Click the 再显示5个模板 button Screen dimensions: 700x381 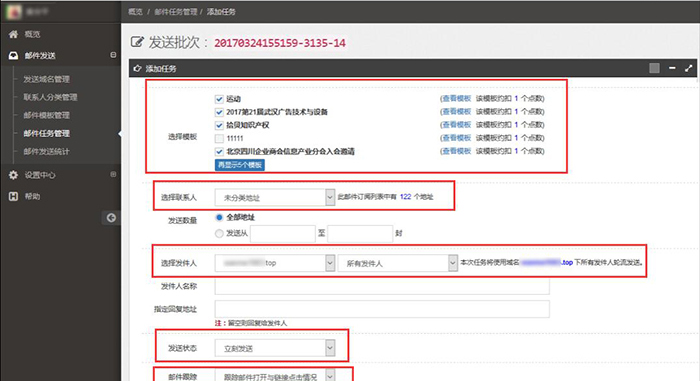tap(240, 165)
